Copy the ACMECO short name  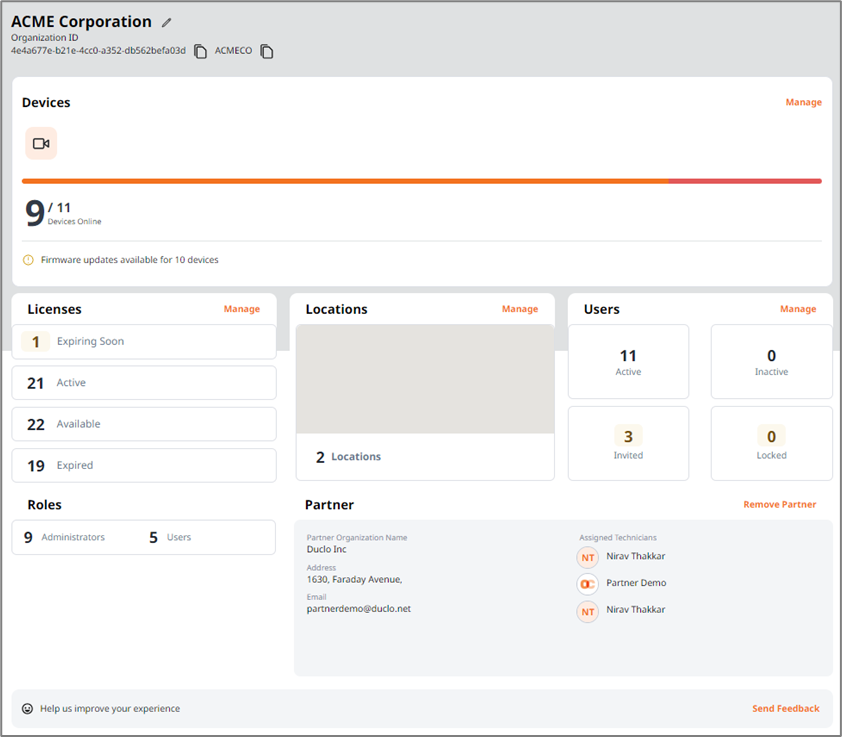point(267,51)
